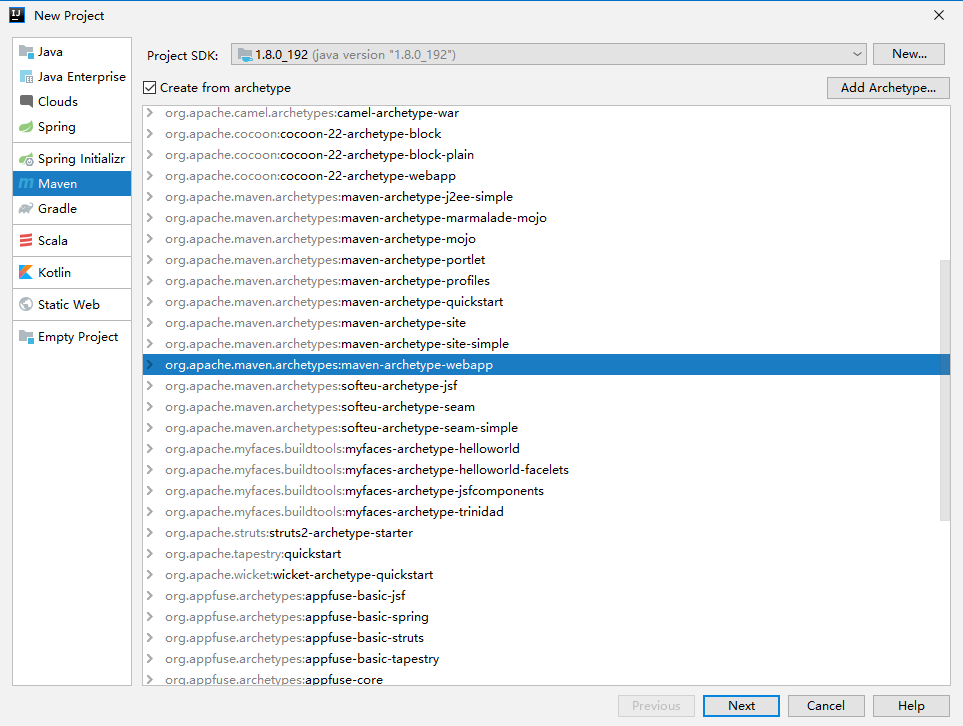
Task: Select the Gradle project type
Action: click(72, 209)
